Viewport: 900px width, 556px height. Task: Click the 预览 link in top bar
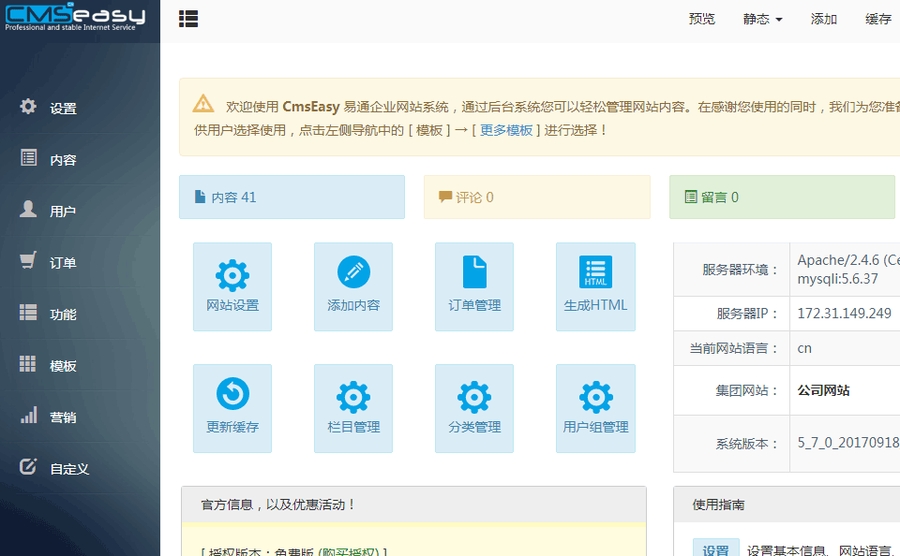[702, 19]
